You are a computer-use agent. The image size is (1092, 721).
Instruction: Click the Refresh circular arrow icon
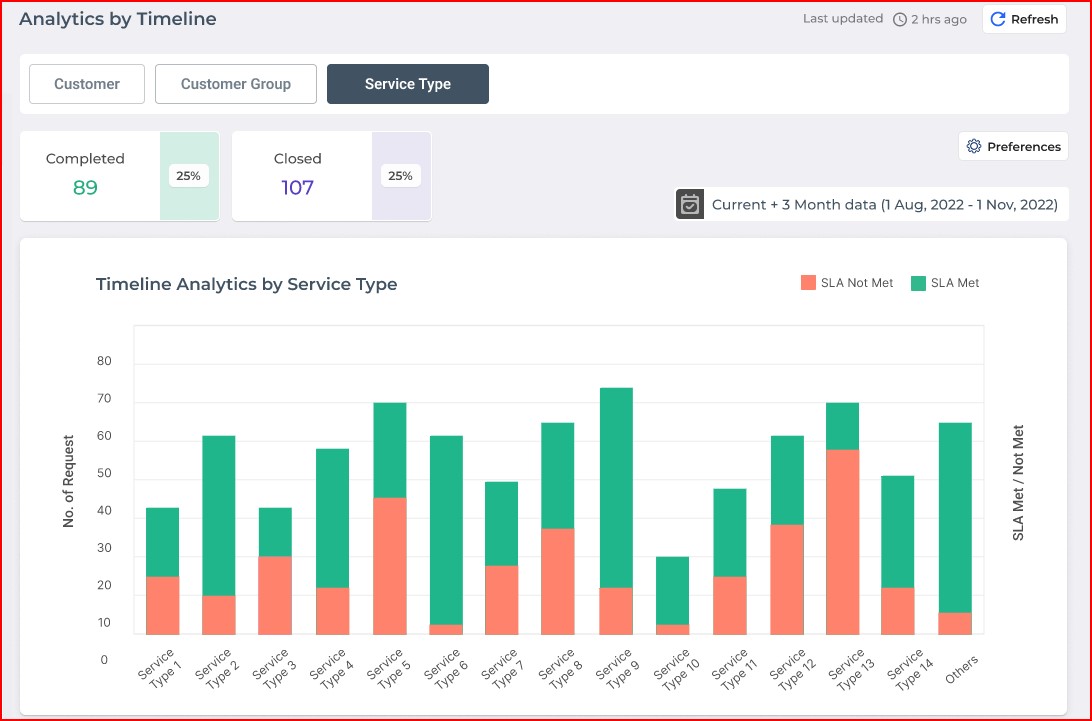tap(998, 19)
